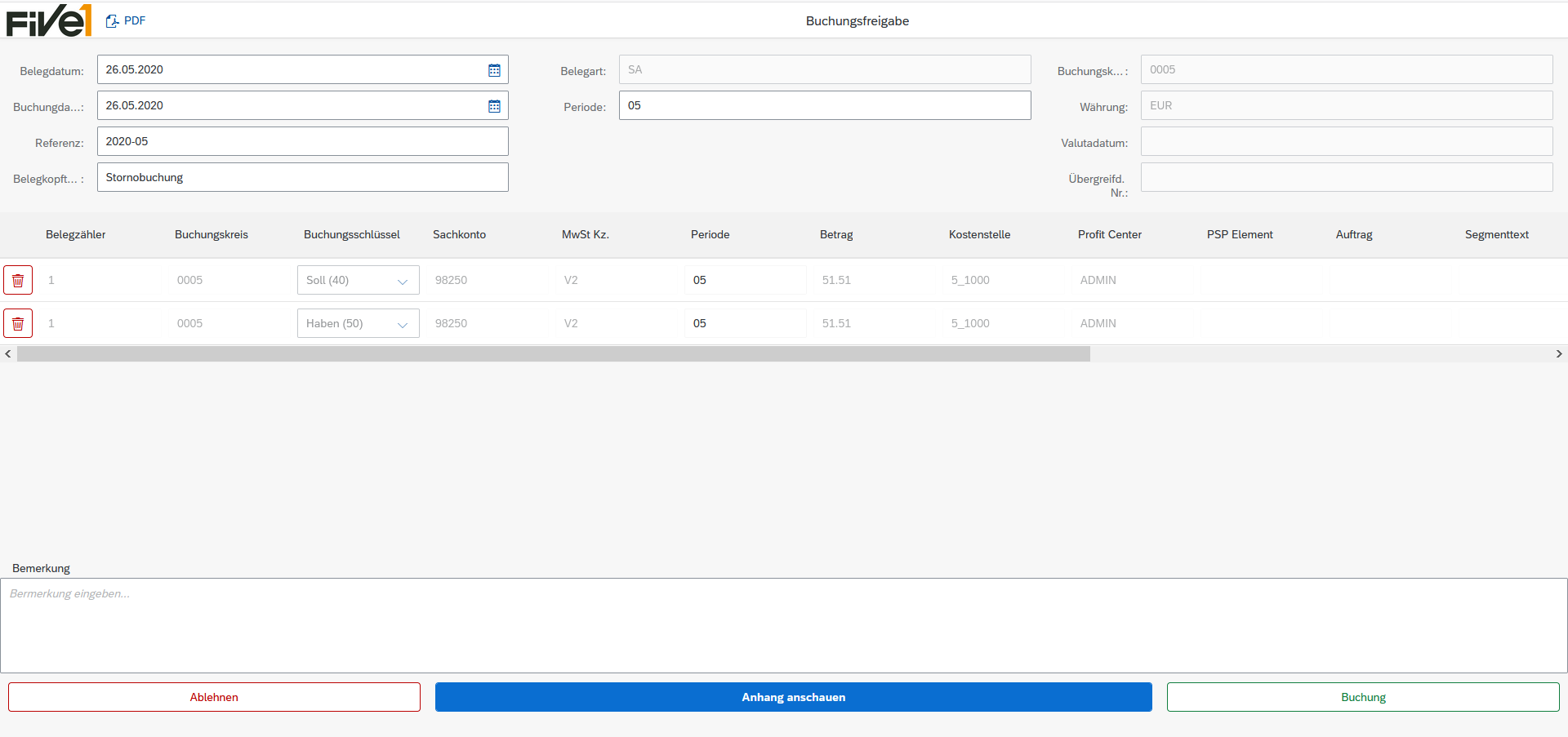Screen dimensions: 1568x737
Task: Click the Segmenttext column header
Action: [x=1497, y=234]
